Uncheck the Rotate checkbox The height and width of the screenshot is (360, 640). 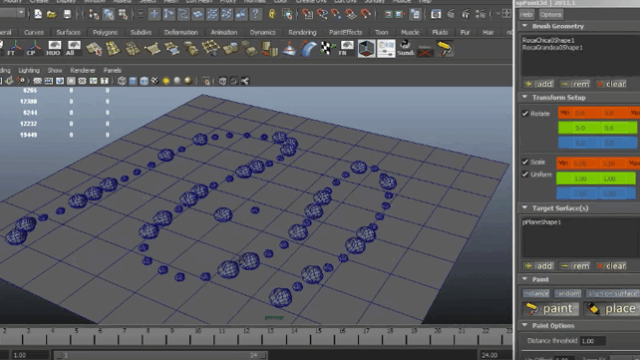click(x=525, y=113)
